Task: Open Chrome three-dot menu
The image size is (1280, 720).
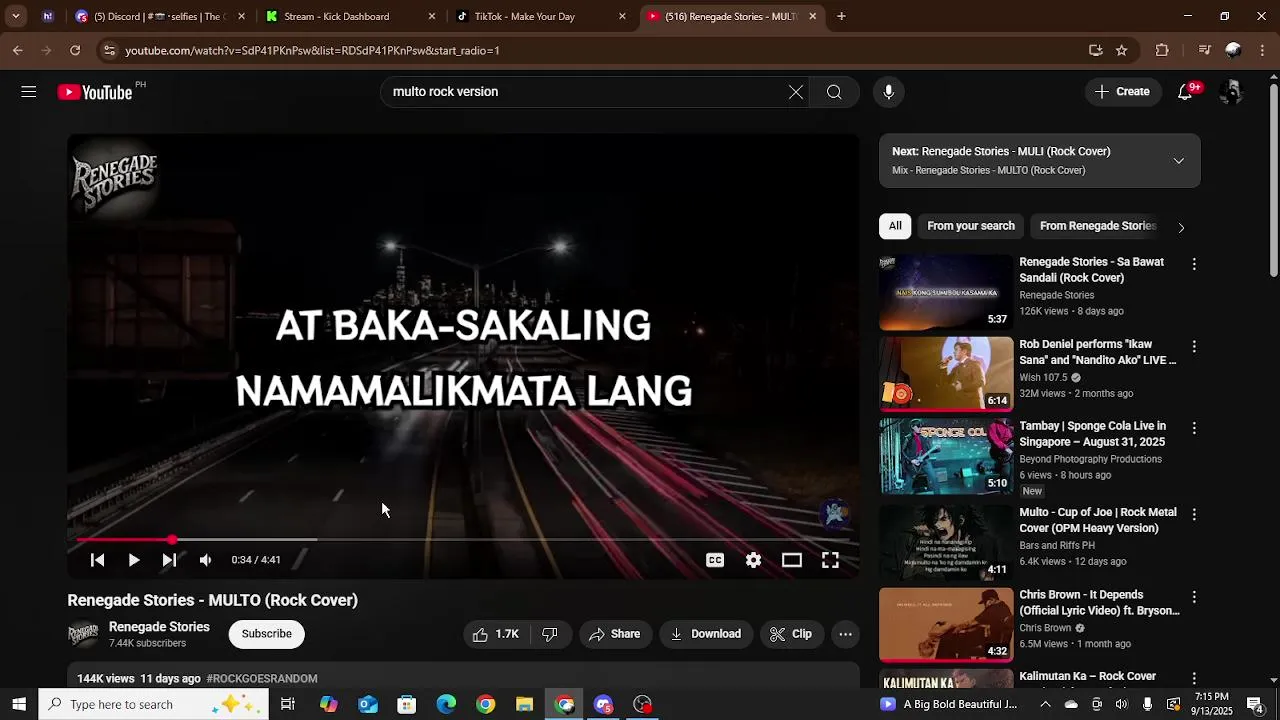Action: click(1263, 50)
